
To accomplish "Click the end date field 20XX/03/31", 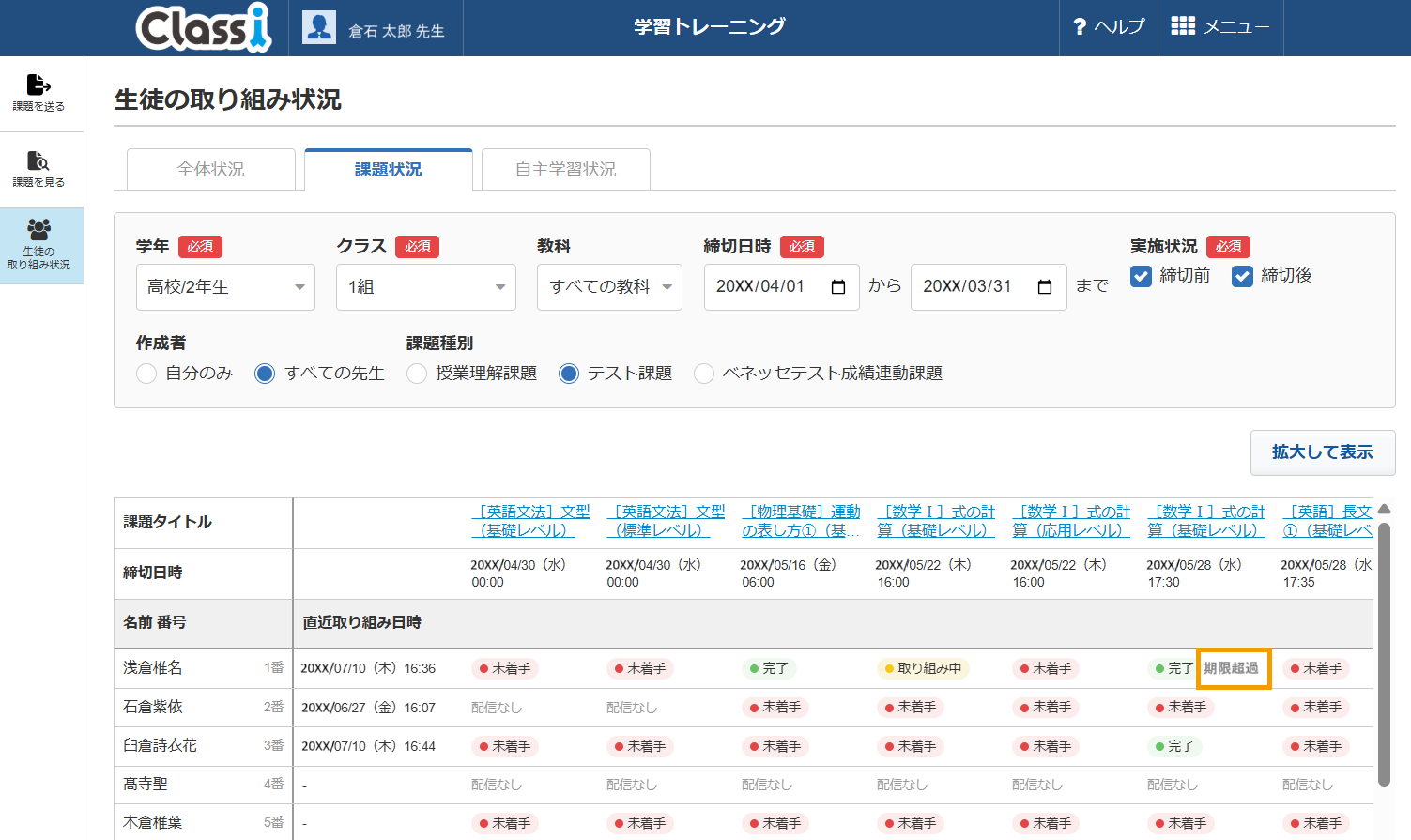I will point(989,287).
